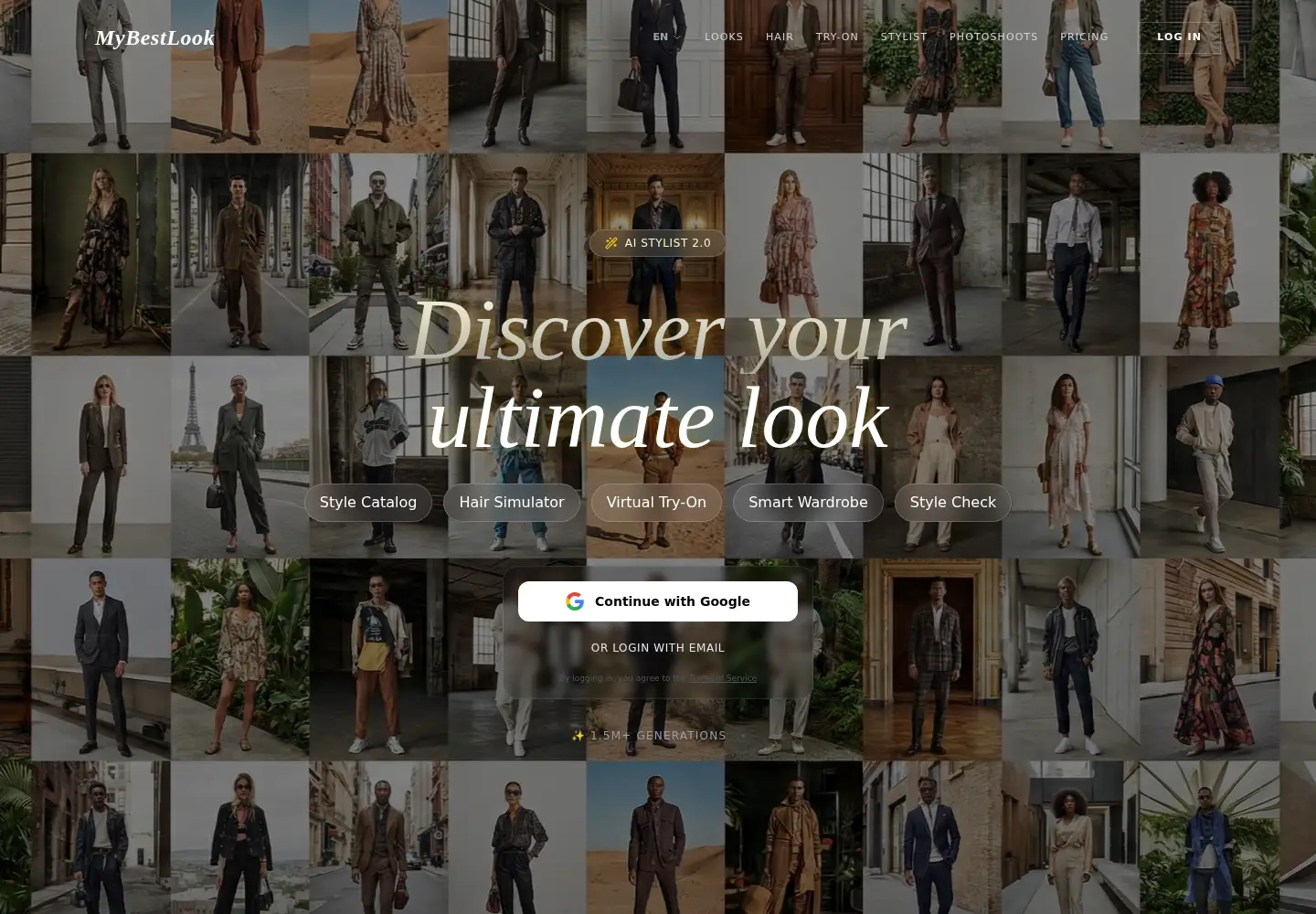Viewport: 1316px width, 914px height.
Task: Choose the Hair Simulator pill
Action: (512, 503)
